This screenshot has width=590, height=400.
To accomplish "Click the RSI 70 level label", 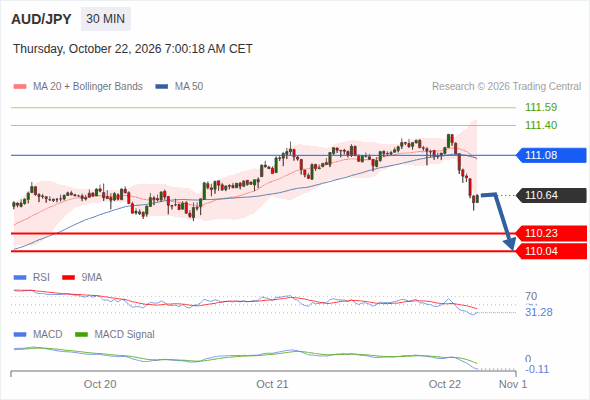I will [531, 296].
